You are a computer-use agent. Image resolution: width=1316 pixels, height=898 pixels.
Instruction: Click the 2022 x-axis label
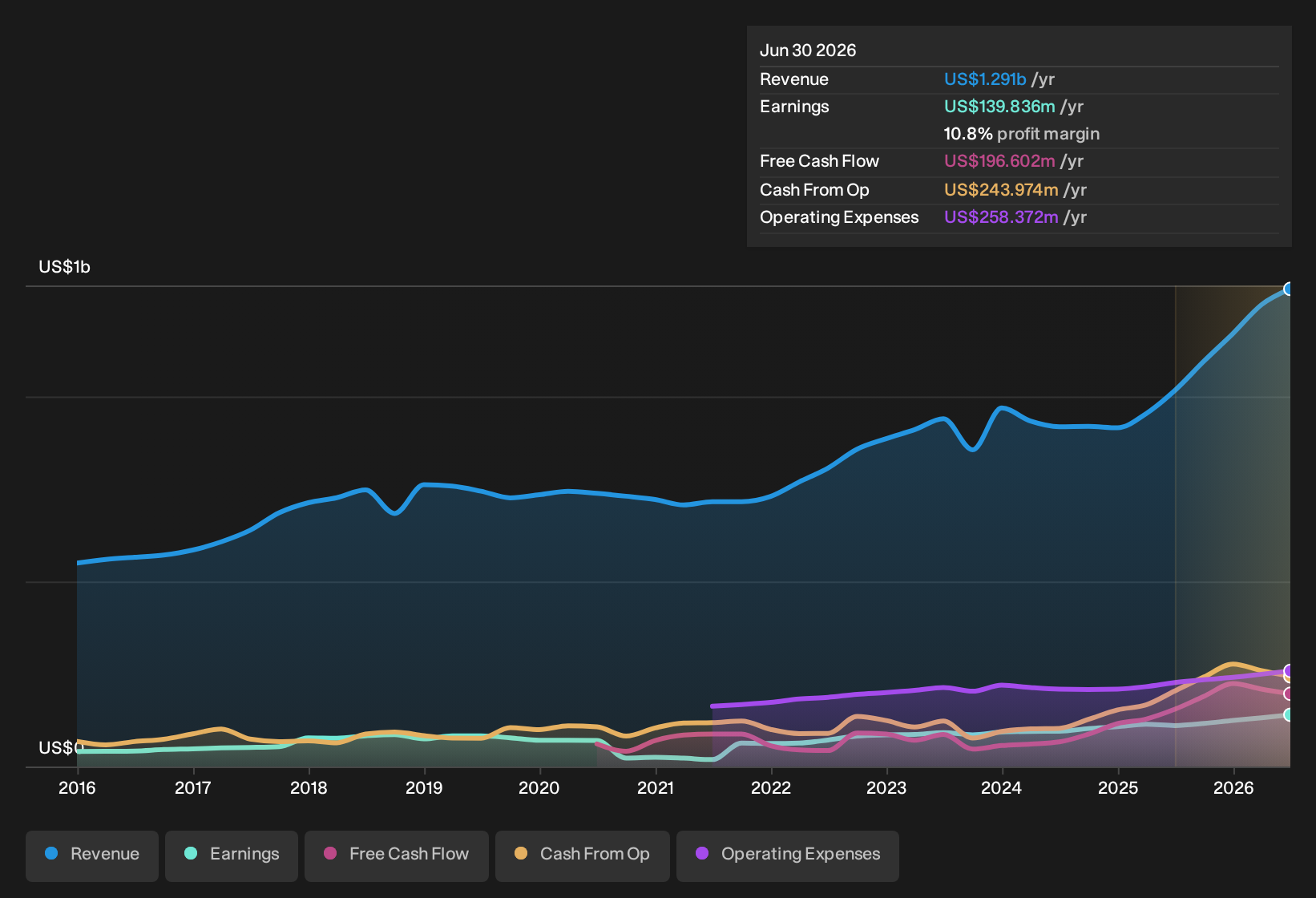click(x=771, y=788)
